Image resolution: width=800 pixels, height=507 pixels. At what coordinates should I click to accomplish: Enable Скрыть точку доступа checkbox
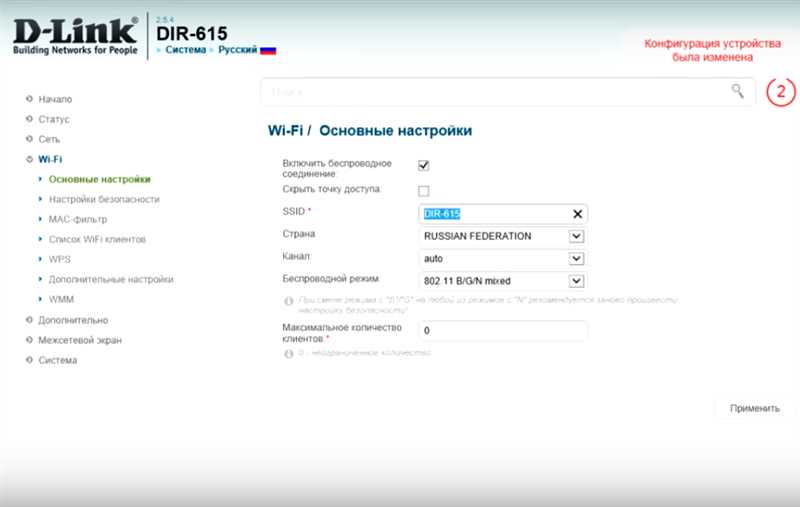[423, 191]
